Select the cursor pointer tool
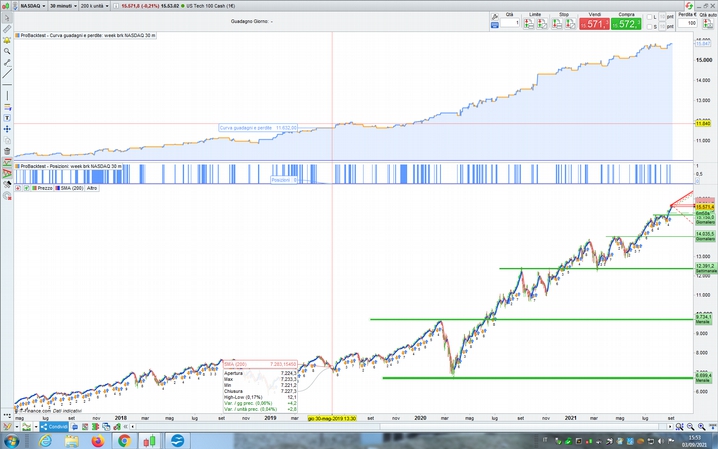This screenshot has height=449, width=718. tap(7, 18)
